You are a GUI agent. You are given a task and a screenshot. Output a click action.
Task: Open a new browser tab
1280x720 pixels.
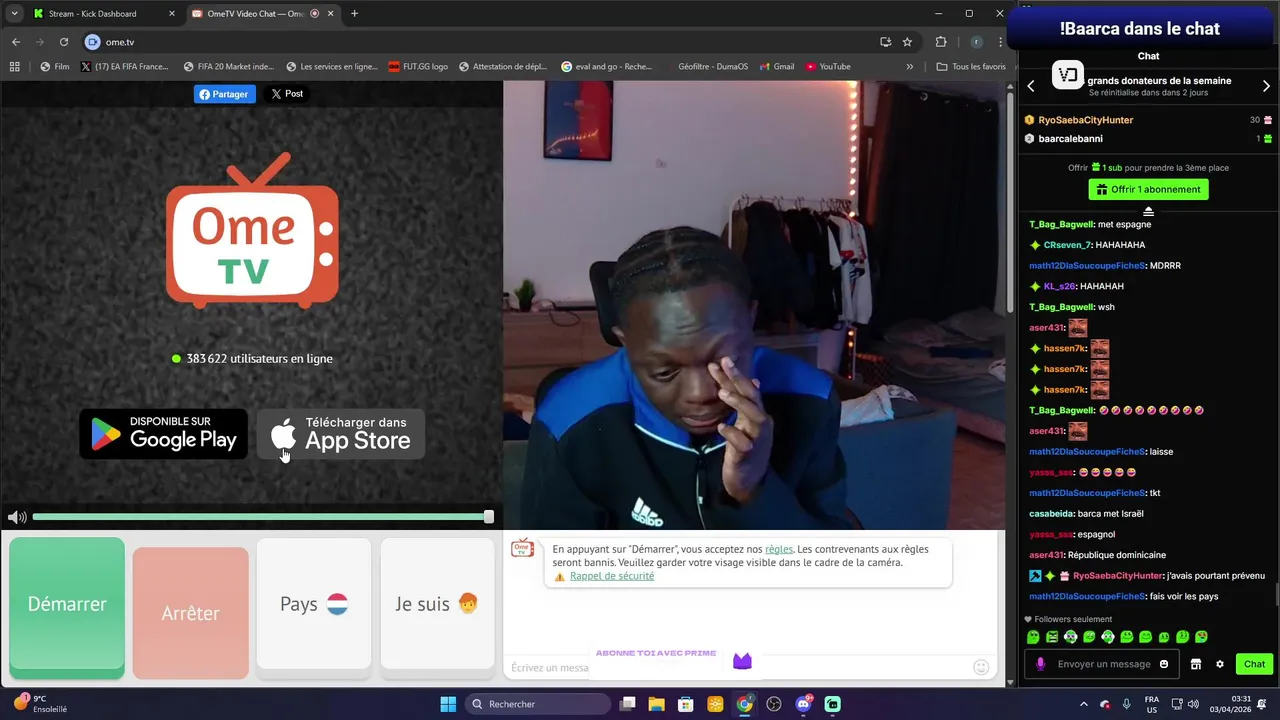(x=354, y=14)
